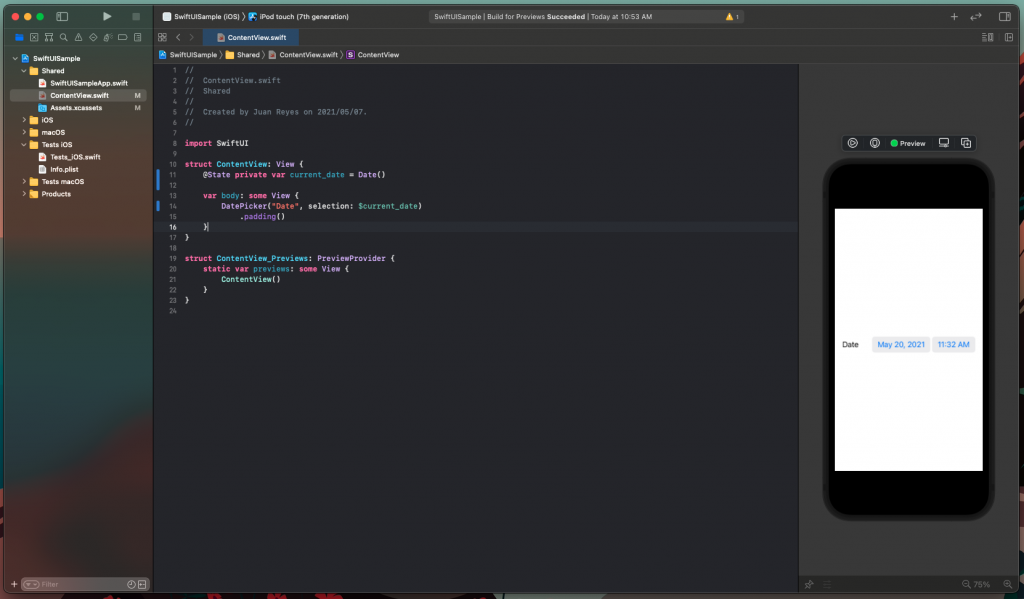Collapse the Shared folder in the navigator

coord(26,70)
